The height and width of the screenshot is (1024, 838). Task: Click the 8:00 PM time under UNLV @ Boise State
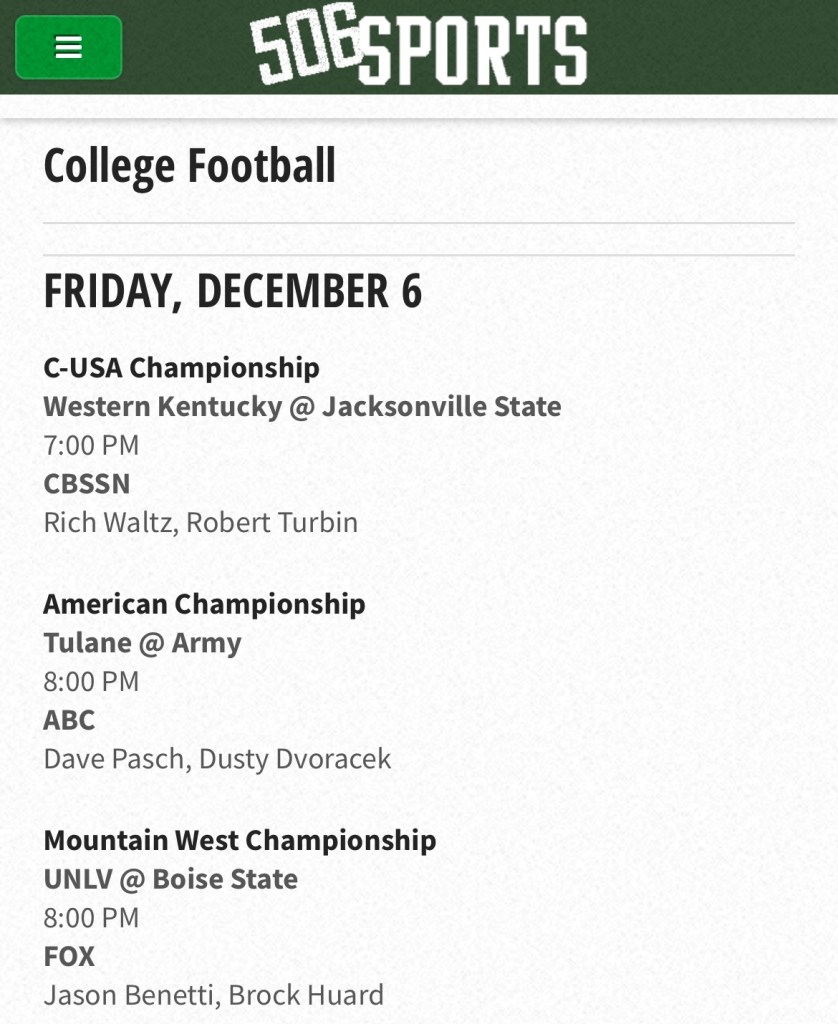[x=91, y=917]
